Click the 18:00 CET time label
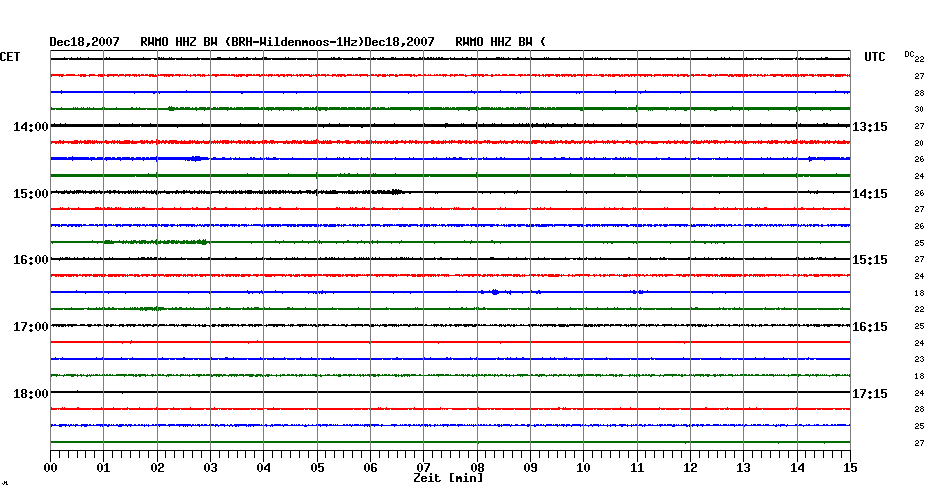The height and width of the screenshot is (494, 930). 31,394
